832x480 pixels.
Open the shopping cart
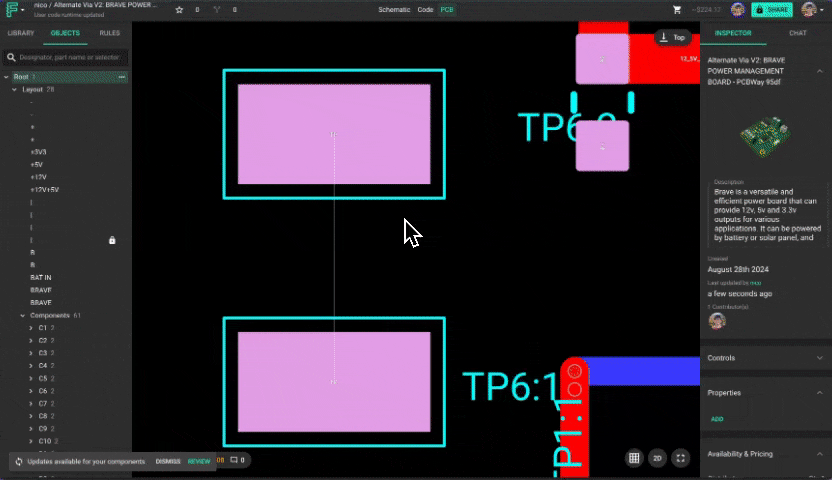[x=677, y=10]
